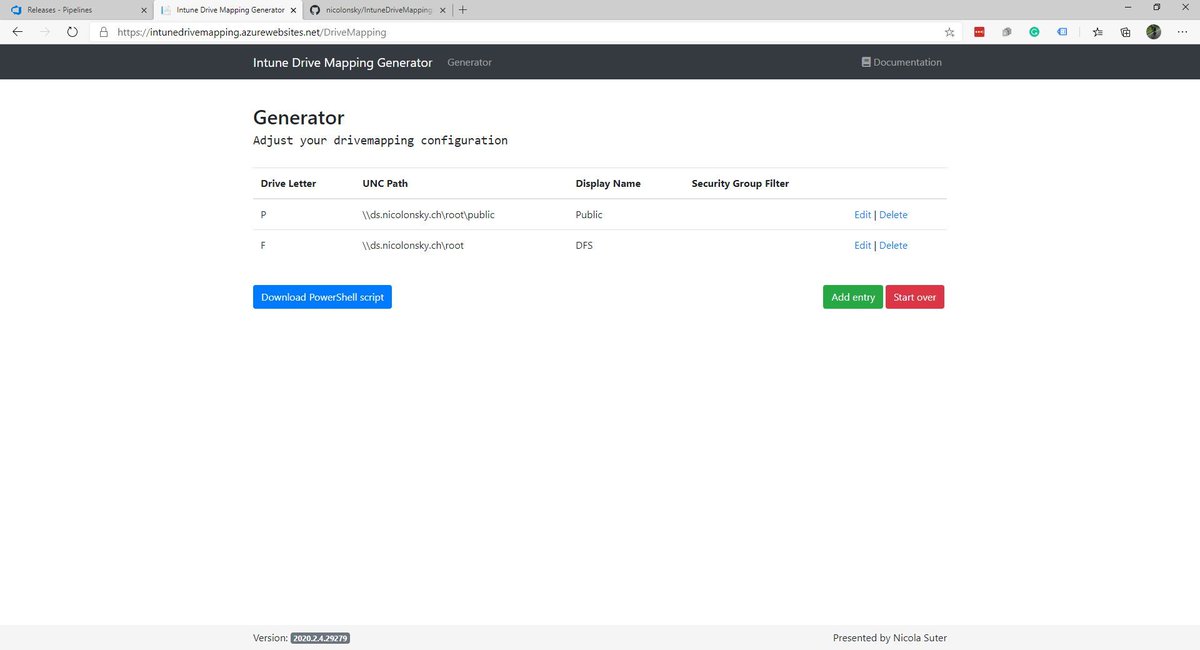Open the Generator nav item
Screen dimensions: 1200x650
[469, 62]
